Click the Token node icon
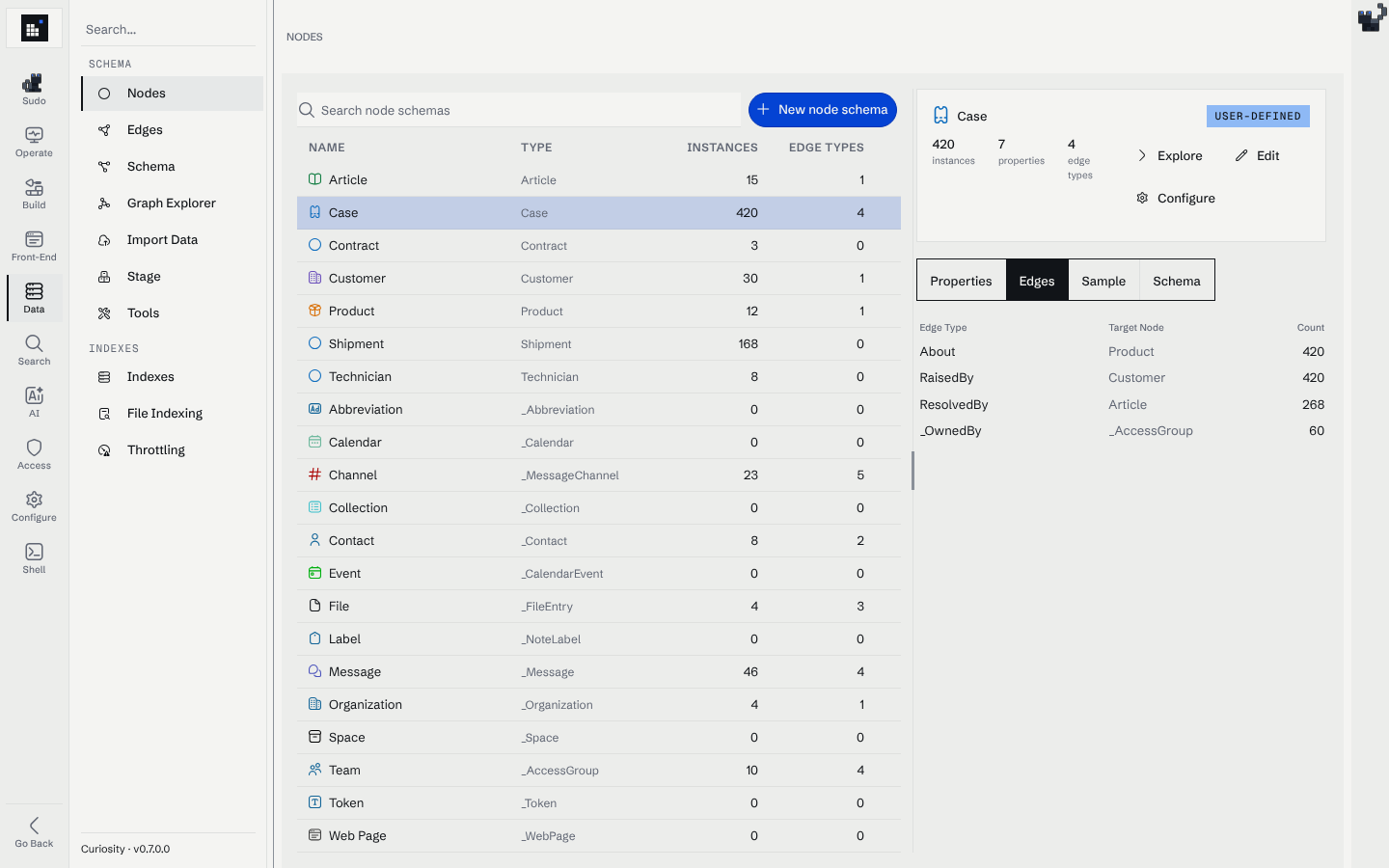Image resolution: width=1389 pixels, height=868 pixels. [x=314, y=802]
